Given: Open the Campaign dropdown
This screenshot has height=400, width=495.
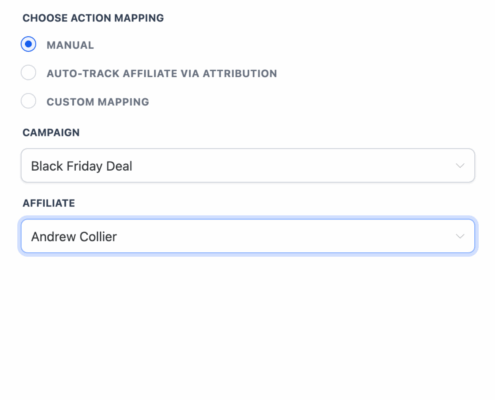Looking at the screenshot, I should tap(248, 166).
